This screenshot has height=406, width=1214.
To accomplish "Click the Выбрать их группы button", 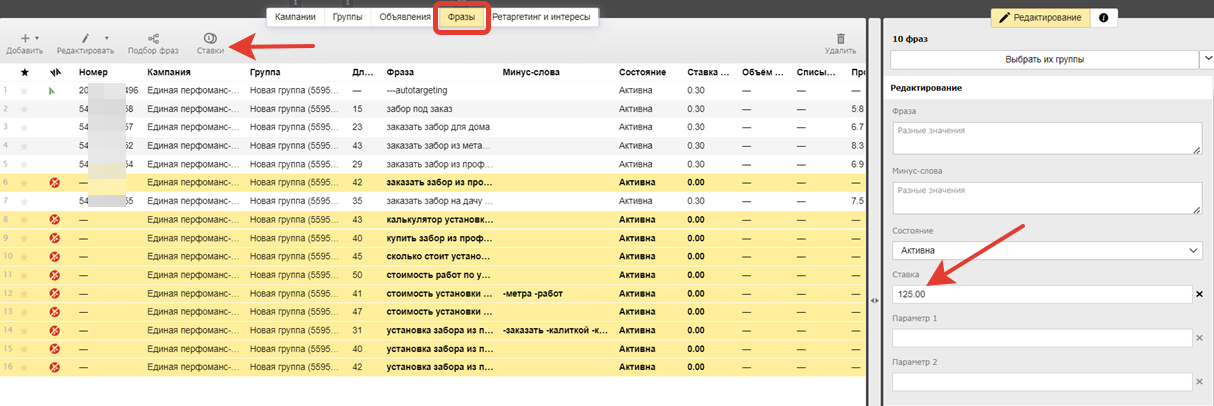I will coord(1044,59).
